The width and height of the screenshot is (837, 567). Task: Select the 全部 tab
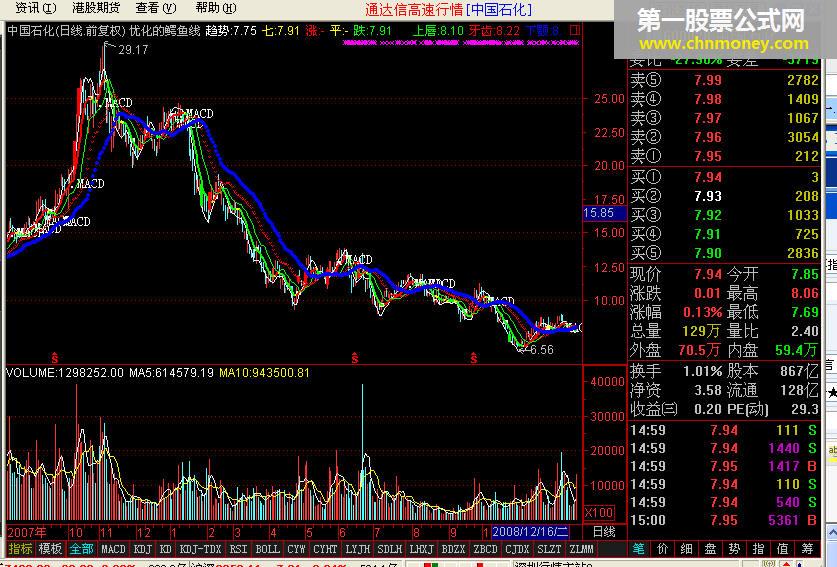81,548
